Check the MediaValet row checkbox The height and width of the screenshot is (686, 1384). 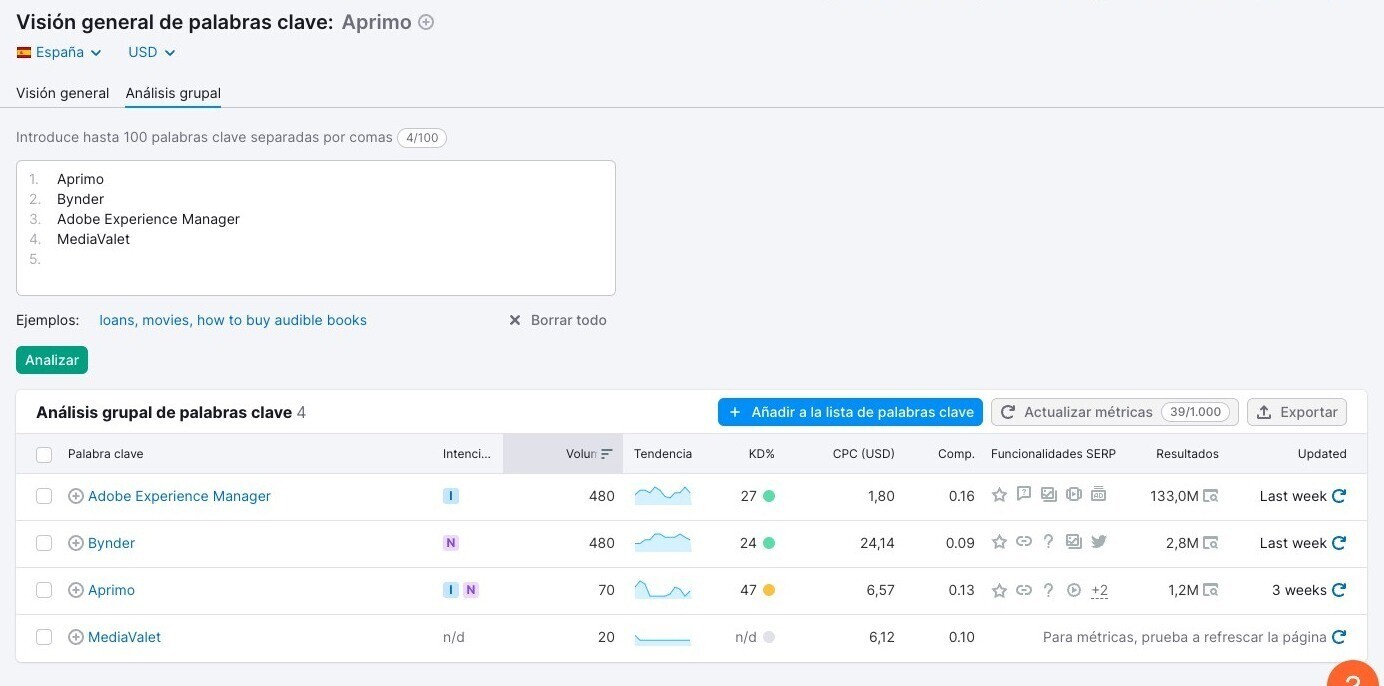coord(44,637)
